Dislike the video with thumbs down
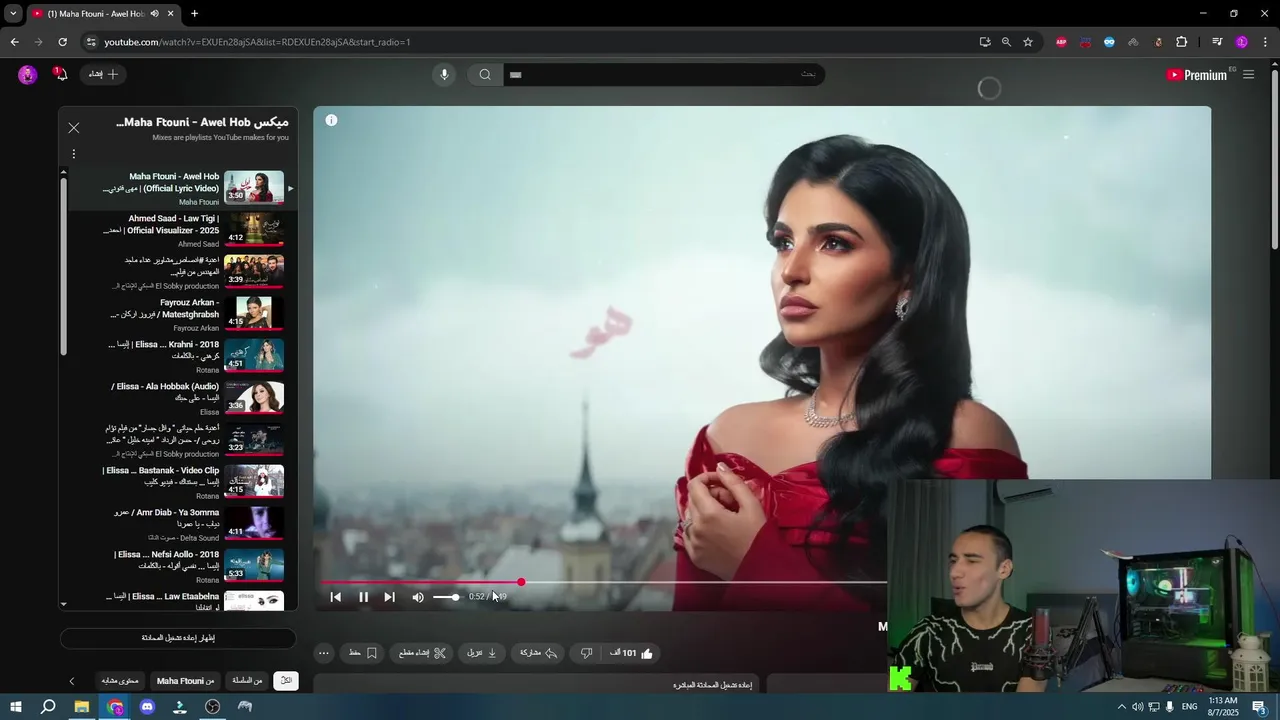The image size is (1280, 720). (x=587, y=653)
